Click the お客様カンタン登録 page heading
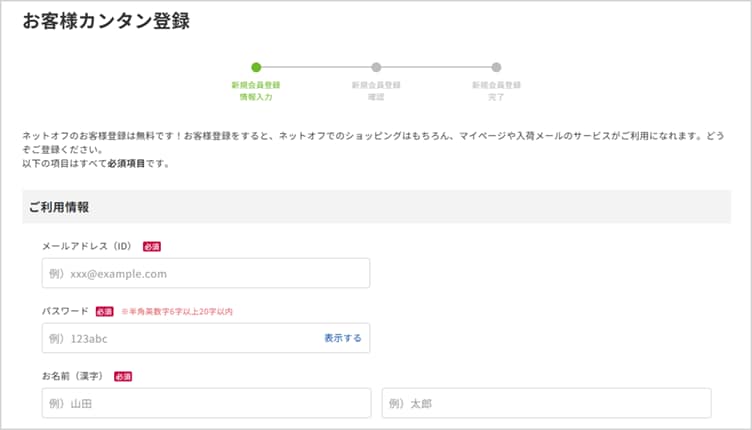 (106, 21)
